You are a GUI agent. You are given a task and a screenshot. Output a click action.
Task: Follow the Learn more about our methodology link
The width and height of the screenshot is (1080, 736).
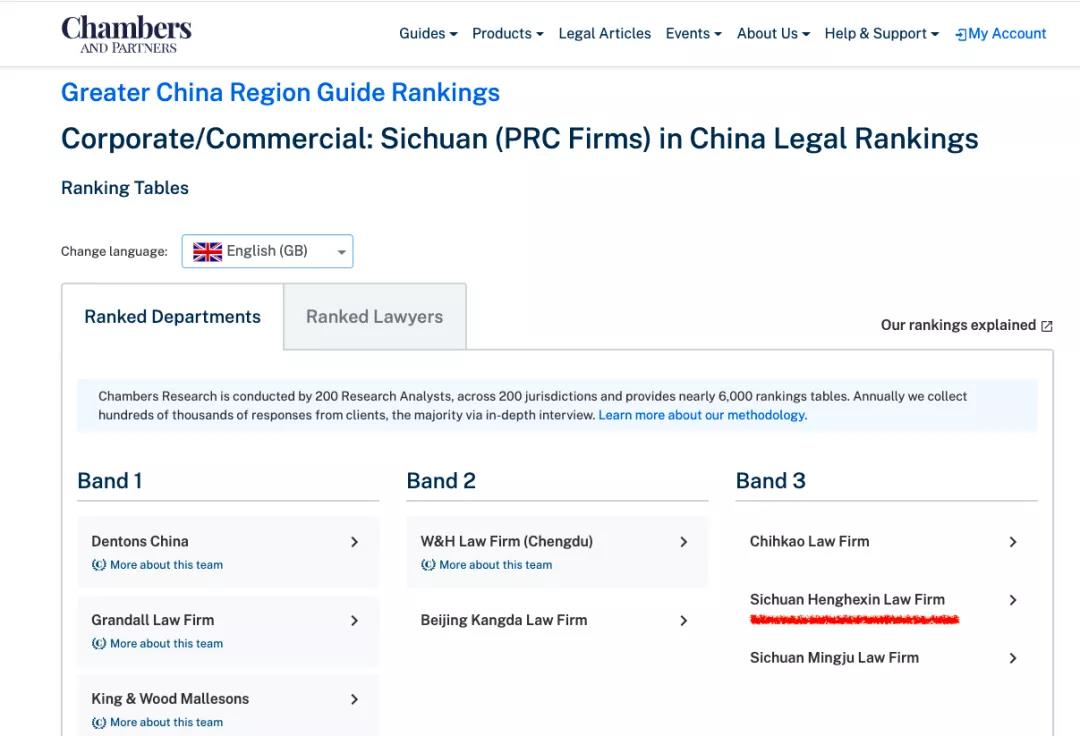(x=702, y=415)
